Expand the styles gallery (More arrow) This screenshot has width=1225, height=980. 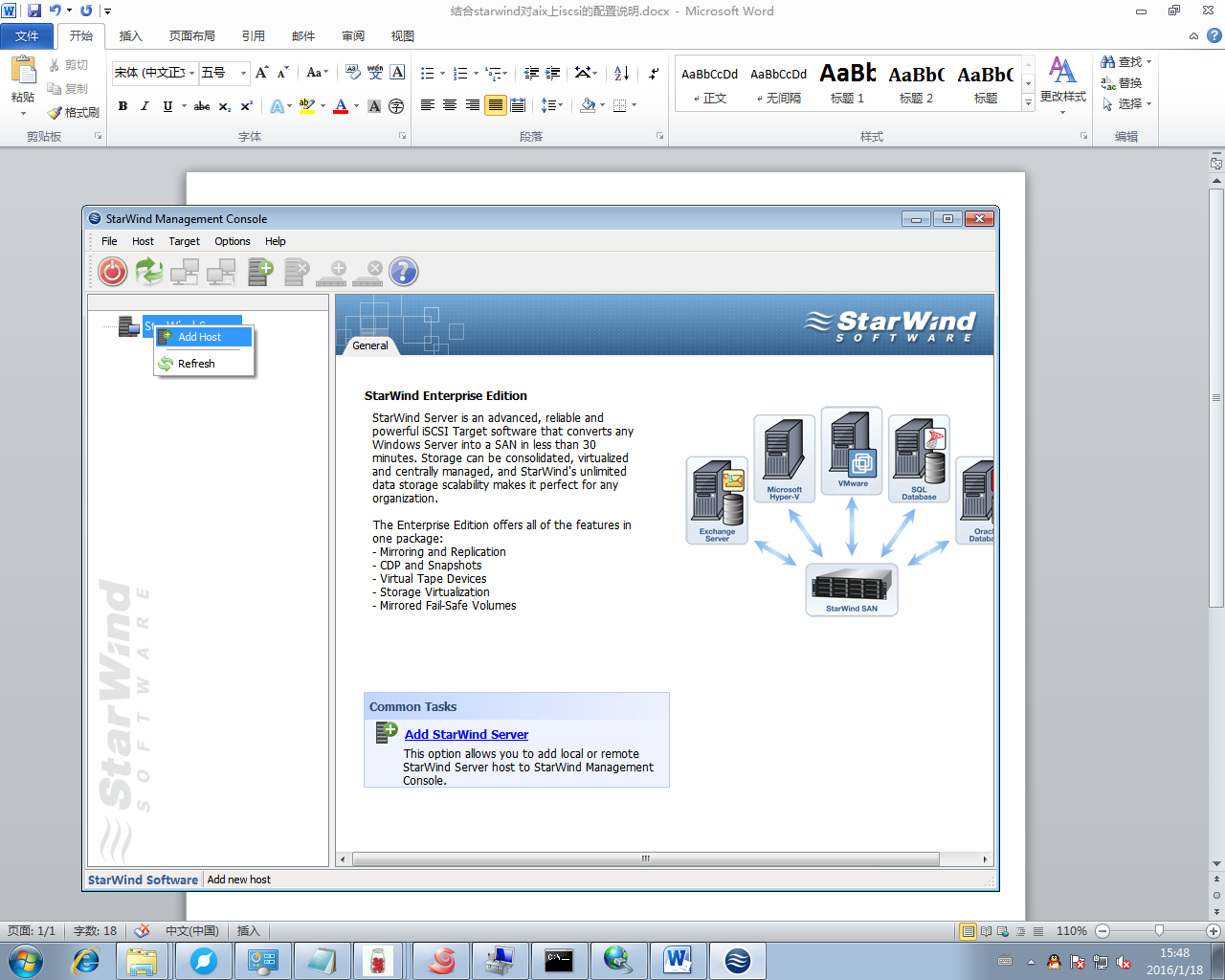(x=1029, y=103)
